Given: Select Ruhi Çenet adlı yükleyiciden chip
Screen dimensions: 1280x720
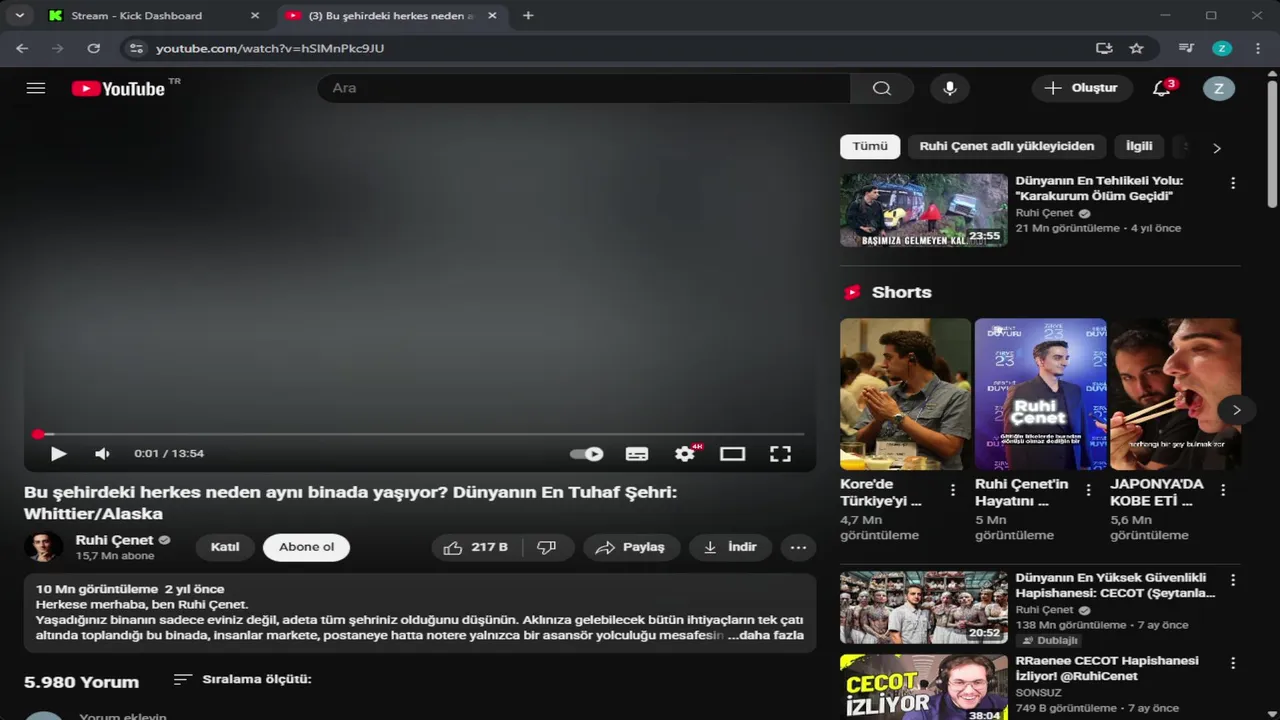Looking at the screenshot, I should pos(1007,146).
